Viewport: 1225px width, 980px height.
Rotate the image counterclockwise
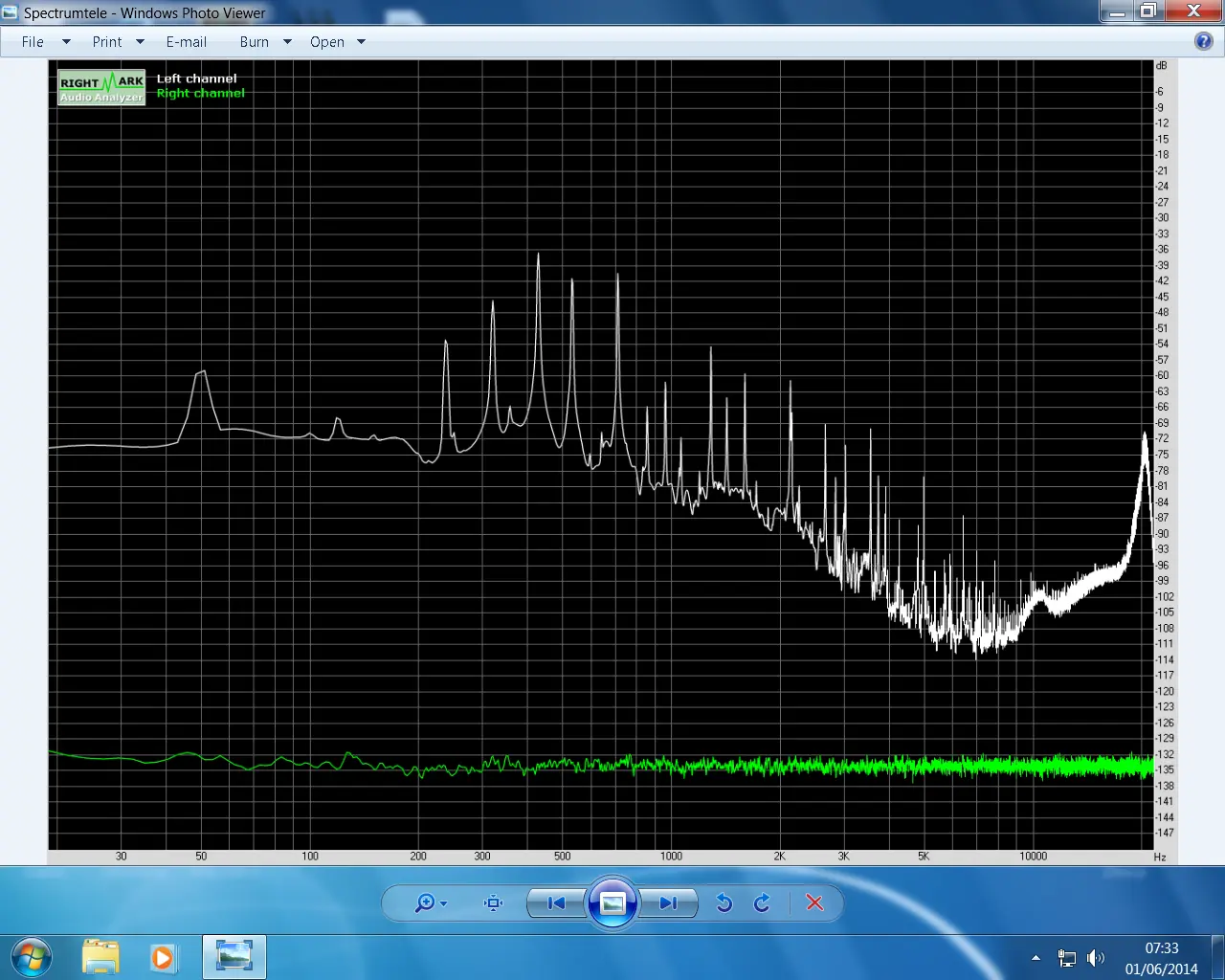724,902
